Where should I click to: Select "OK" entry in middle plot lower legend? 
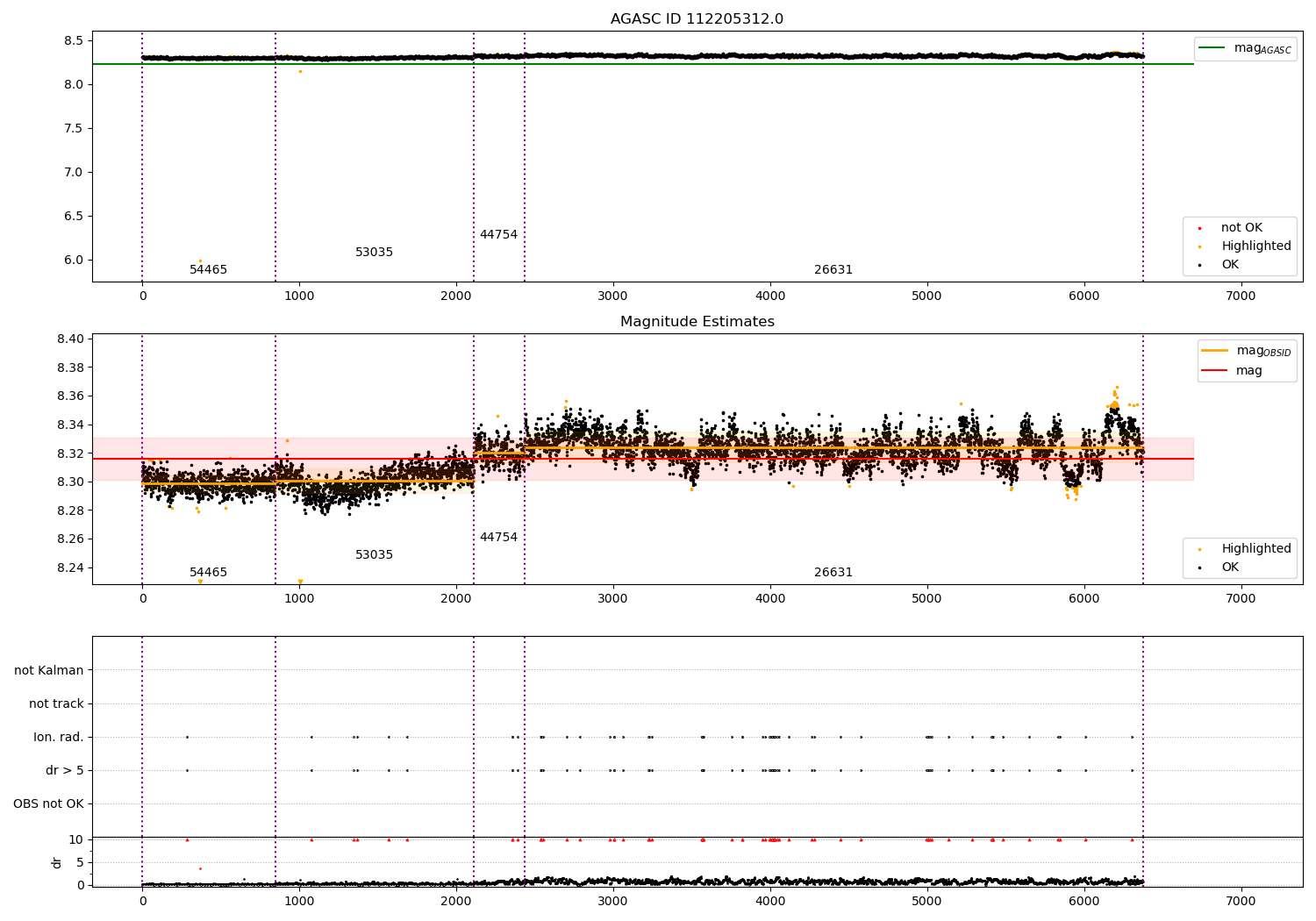coord(1230,568)
